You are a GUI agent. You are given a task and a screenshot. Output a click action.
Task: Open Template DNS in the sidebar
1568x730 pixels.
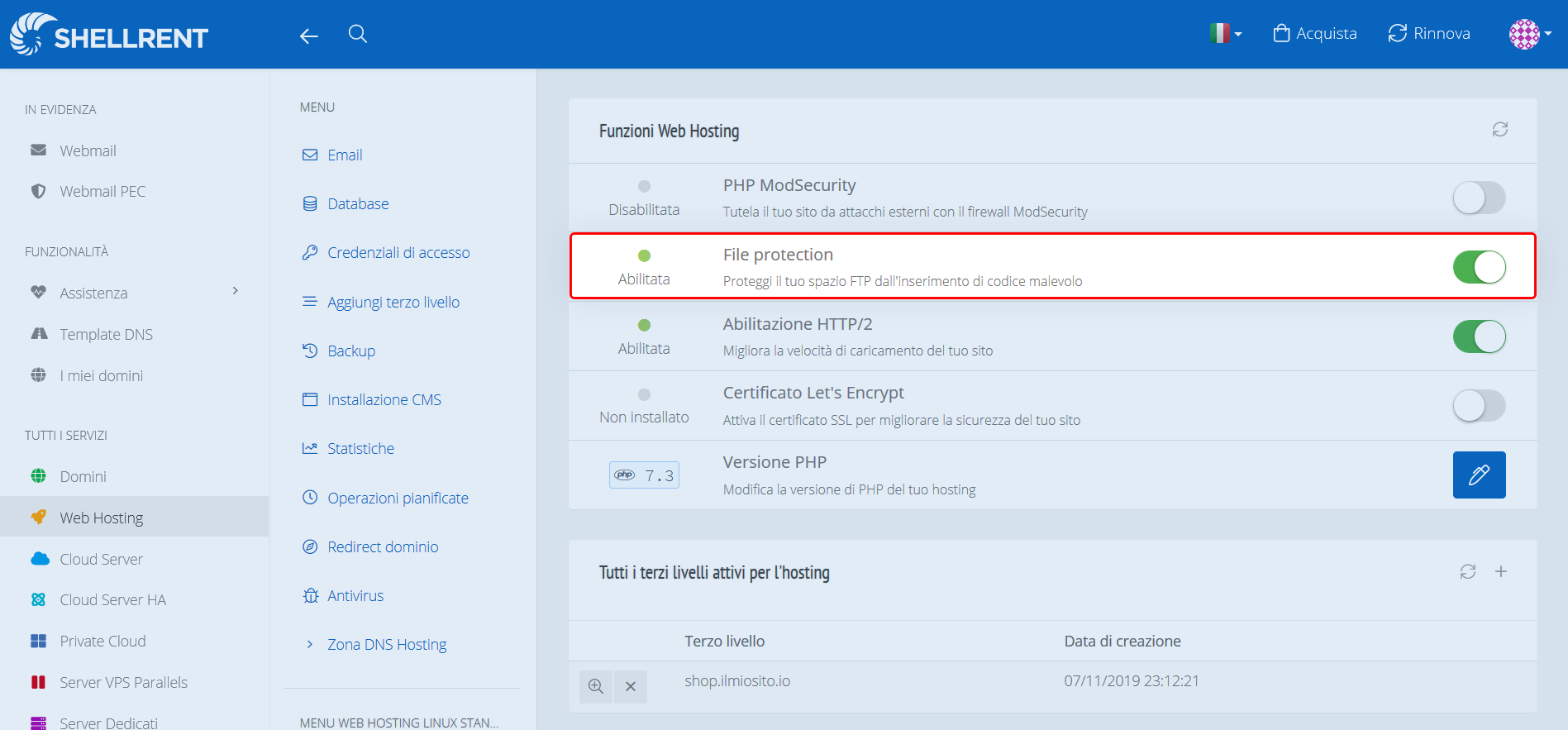[106, 334]
